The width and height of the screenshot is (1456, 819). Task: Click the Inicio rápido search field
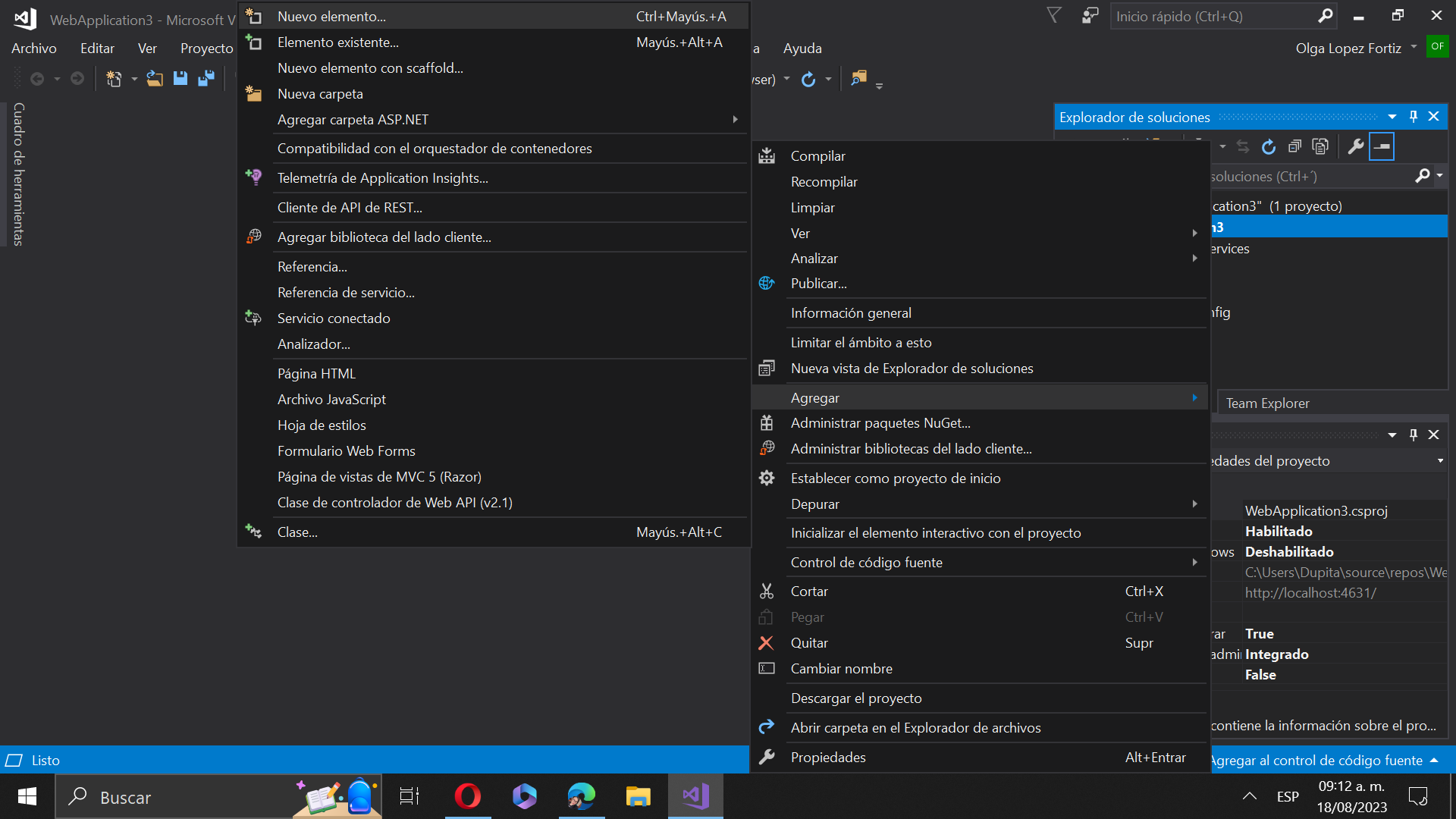(1213, 17)
